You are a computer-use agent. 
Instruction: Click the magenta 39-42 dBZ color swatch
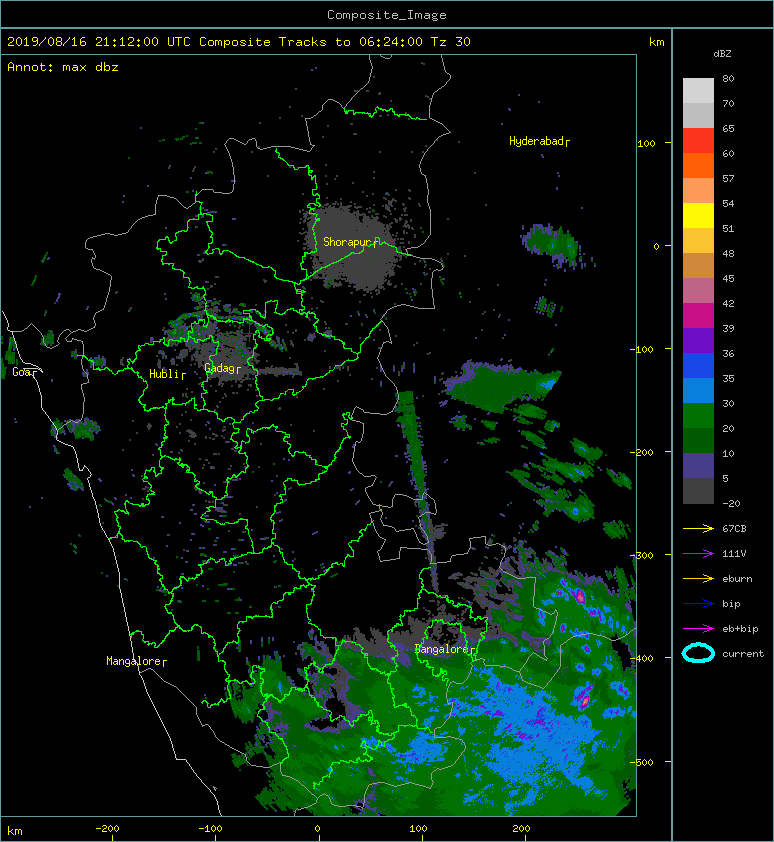pyautogui.click(x=698, y=316)
